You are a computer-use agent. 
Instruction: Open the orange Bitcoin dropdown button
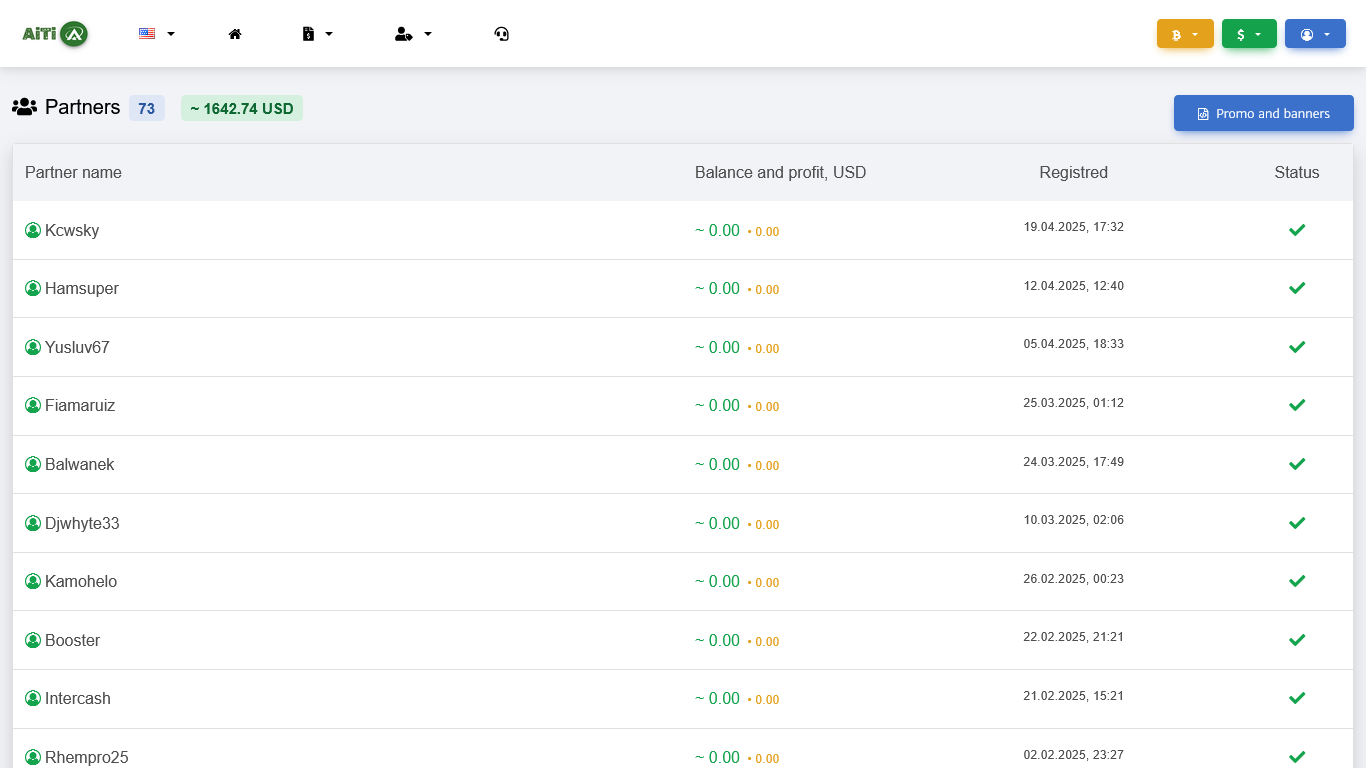coord(1185,34)
